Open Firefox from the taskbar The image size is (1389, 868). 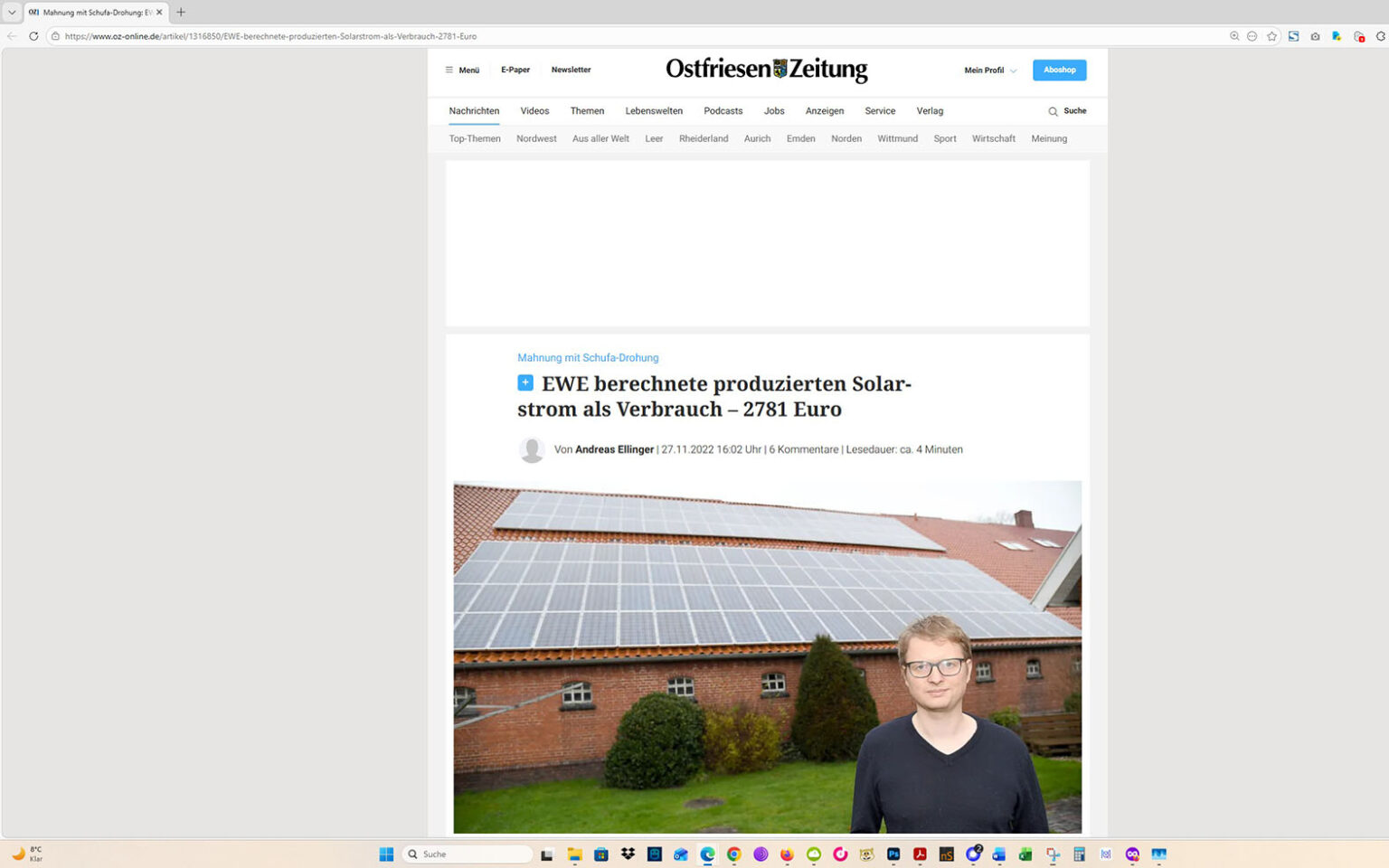pos(787,854)
